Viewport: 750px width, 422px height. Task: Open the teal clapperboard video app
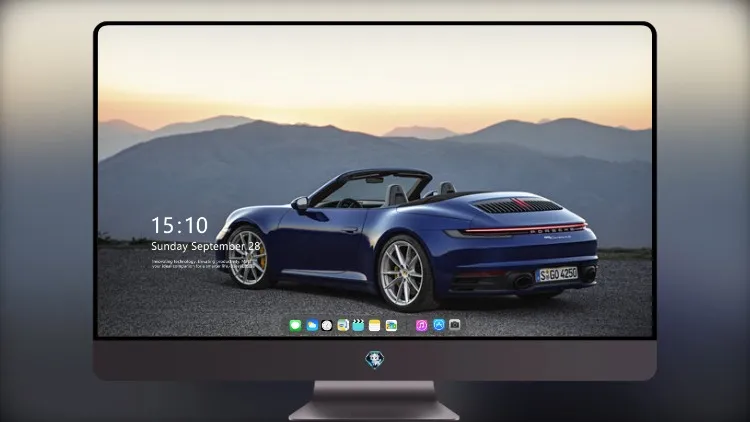coord(358,325)
